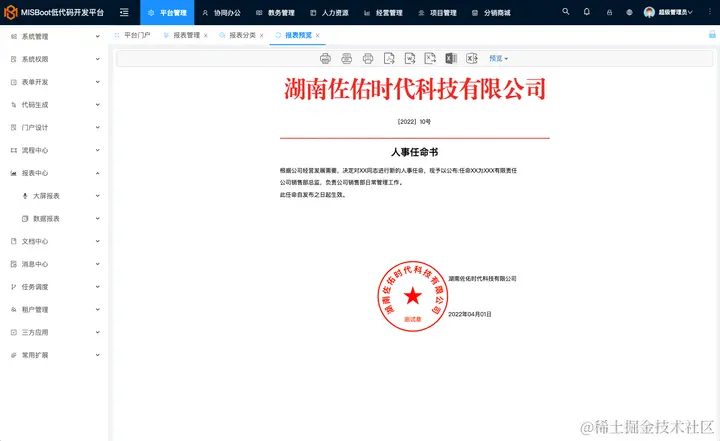
Task: Expand the 系统管理 chevron
Action: 97,36
